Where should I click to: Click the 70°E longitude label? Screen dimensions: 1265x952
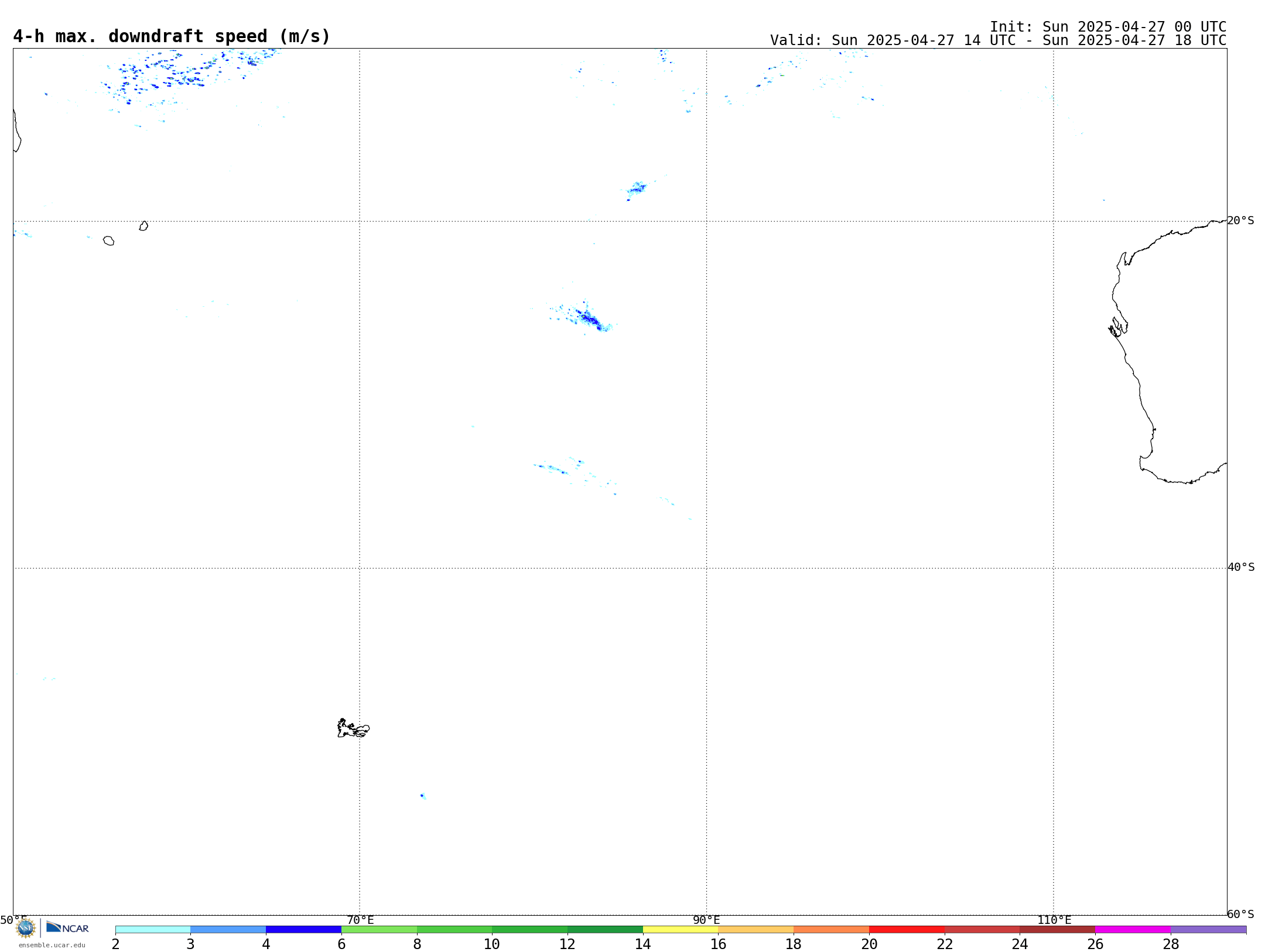coord(360,920)
